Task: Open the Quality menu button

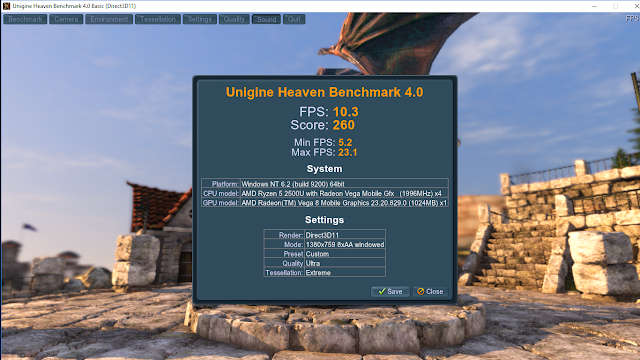Action: [x=234, y=19]
